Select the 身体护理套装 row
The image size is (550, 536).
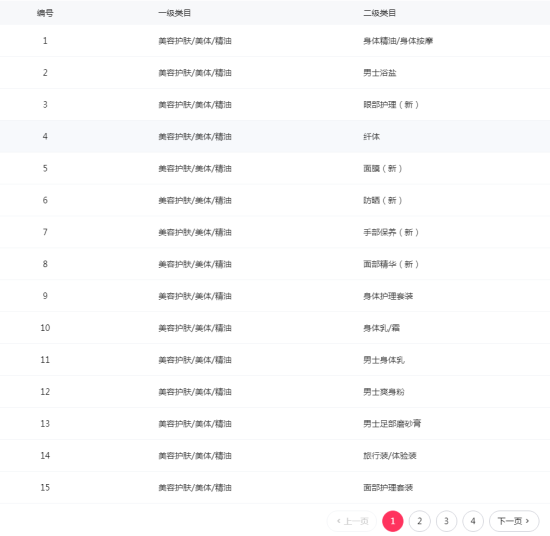tap(275, 296)
